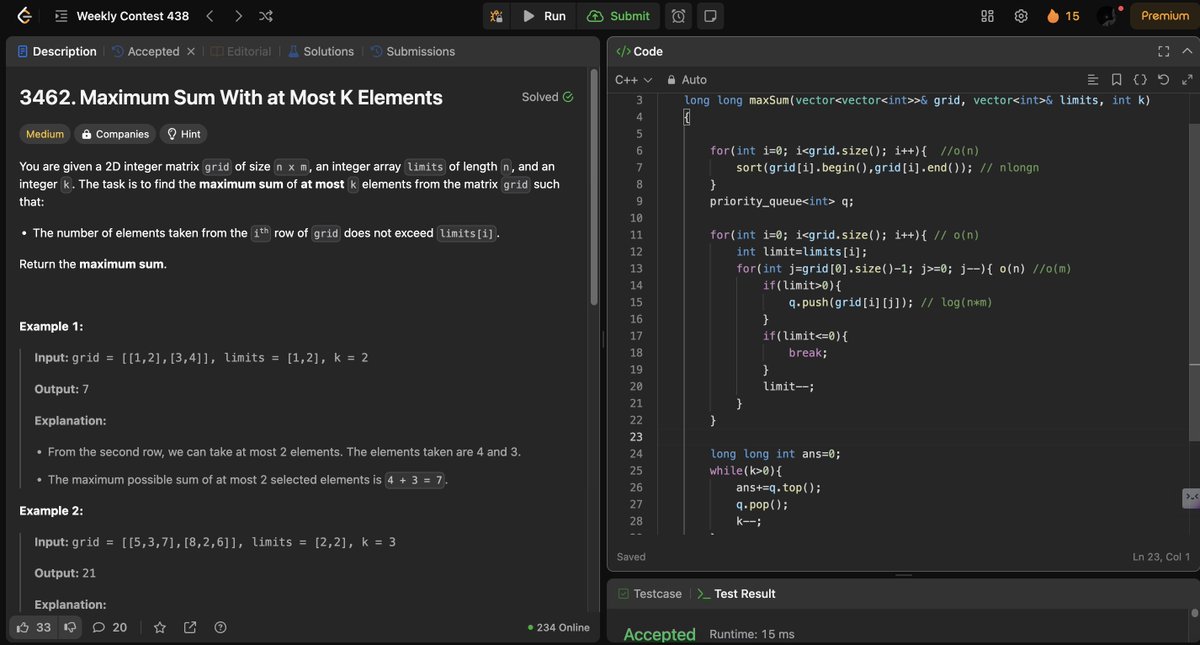Go to the next problem arrow

tap(238, 16)
